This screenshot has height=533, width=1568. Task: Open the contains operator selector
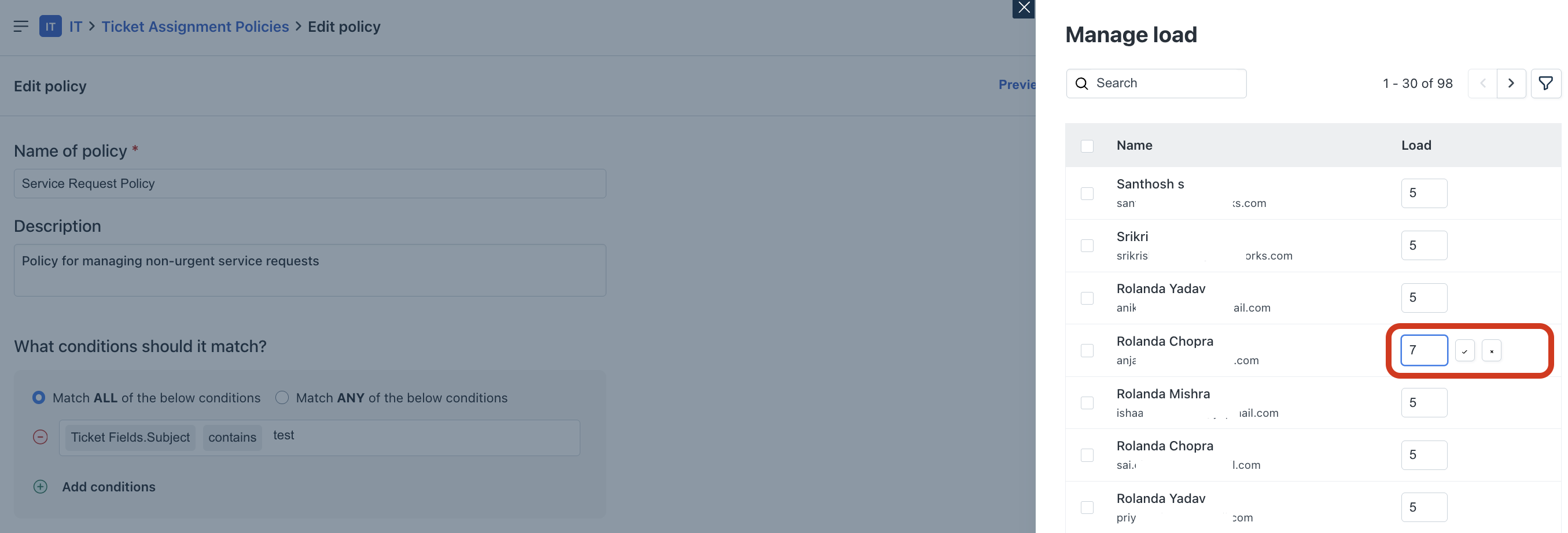(232, 438)
